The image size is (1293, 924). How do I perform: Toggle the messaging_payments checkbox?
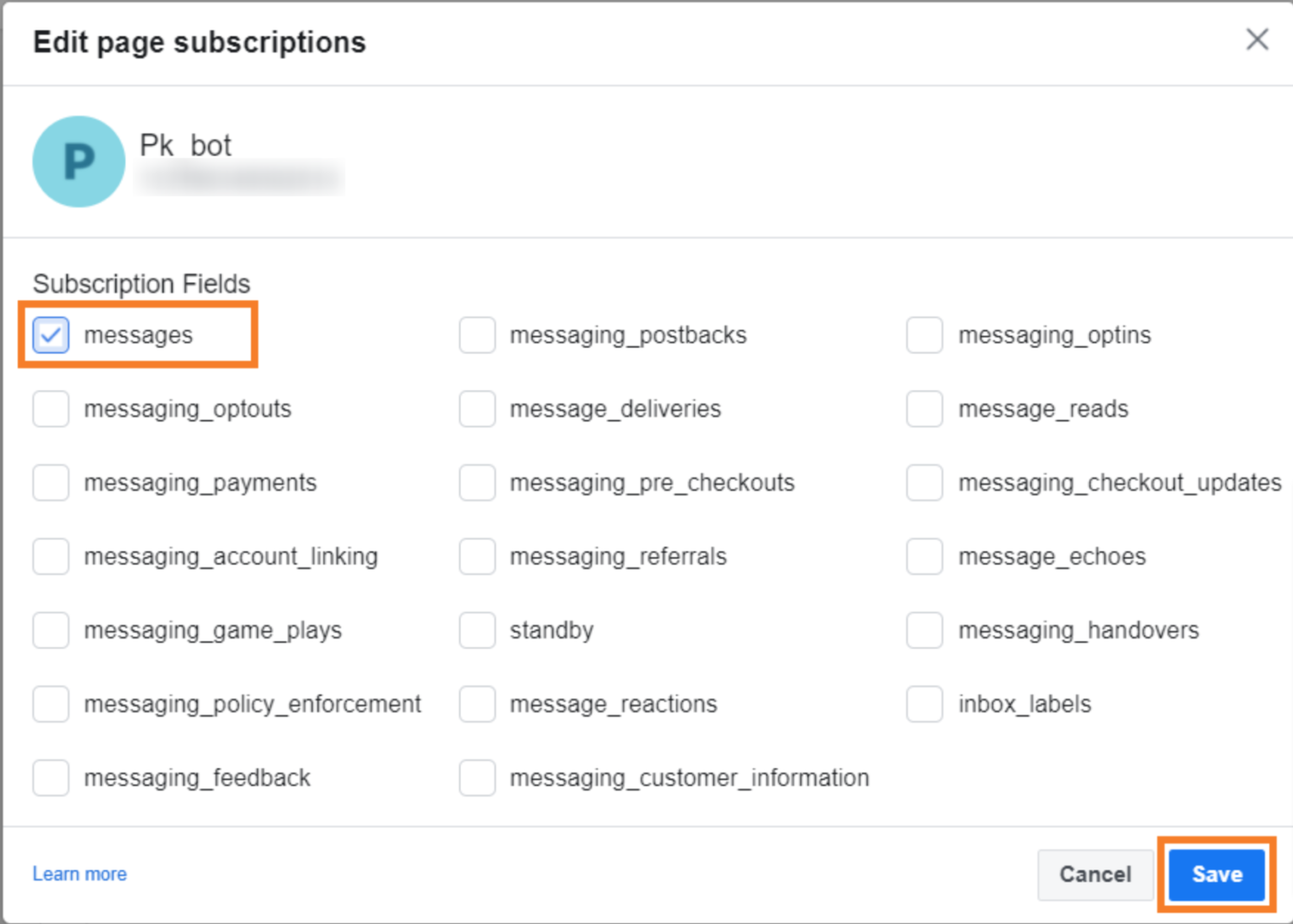pos(51,483)
